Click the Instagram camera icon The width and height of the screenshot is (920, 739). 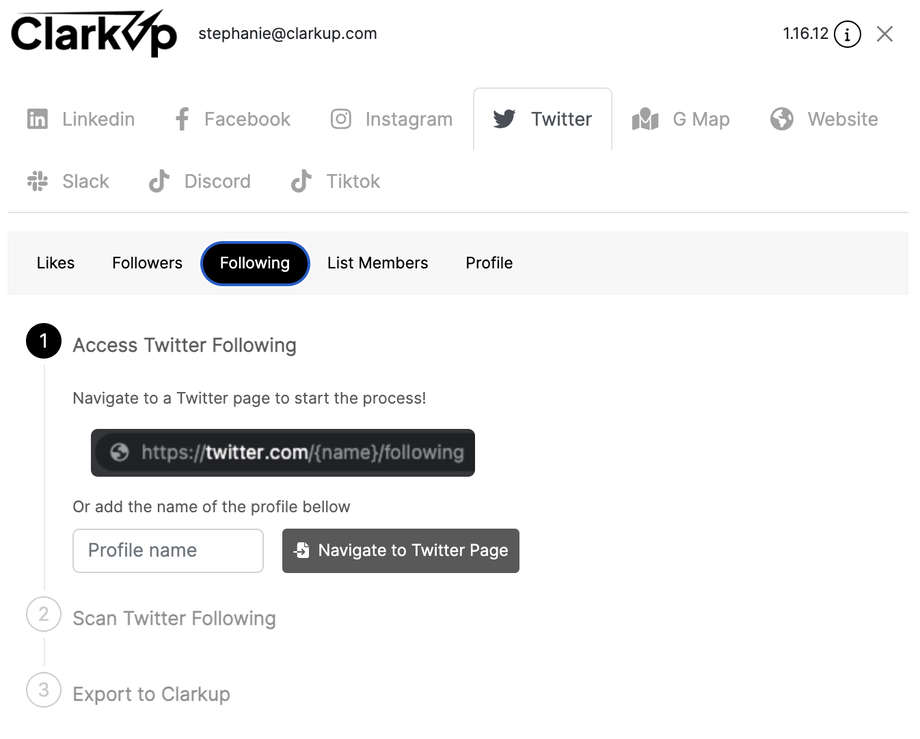(341, 120)
